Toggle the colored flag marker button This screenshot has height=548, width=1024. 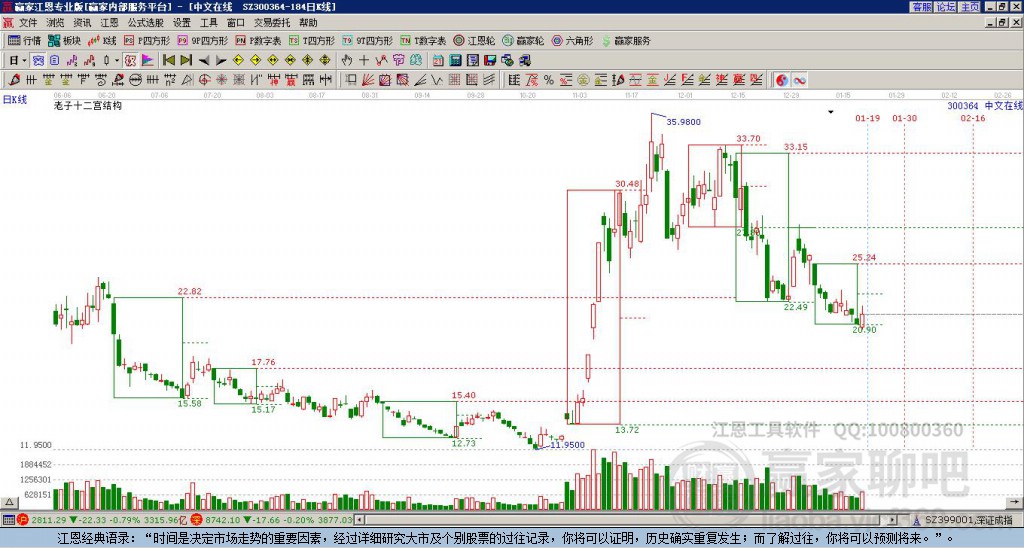148,61
